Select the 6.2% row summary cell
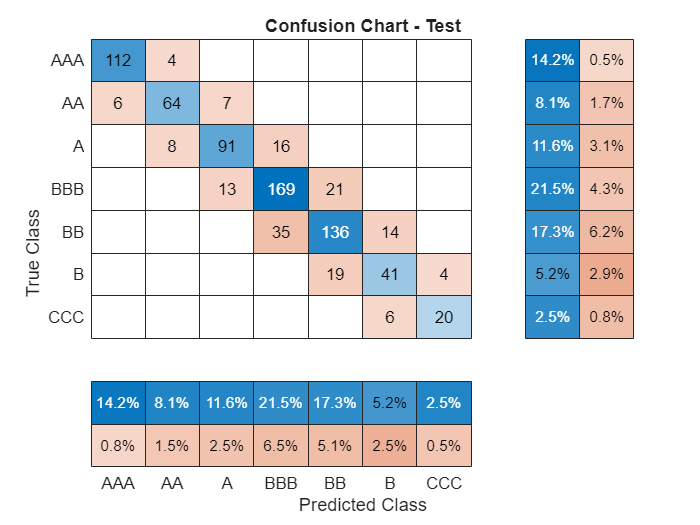 [x=606, y=231]
